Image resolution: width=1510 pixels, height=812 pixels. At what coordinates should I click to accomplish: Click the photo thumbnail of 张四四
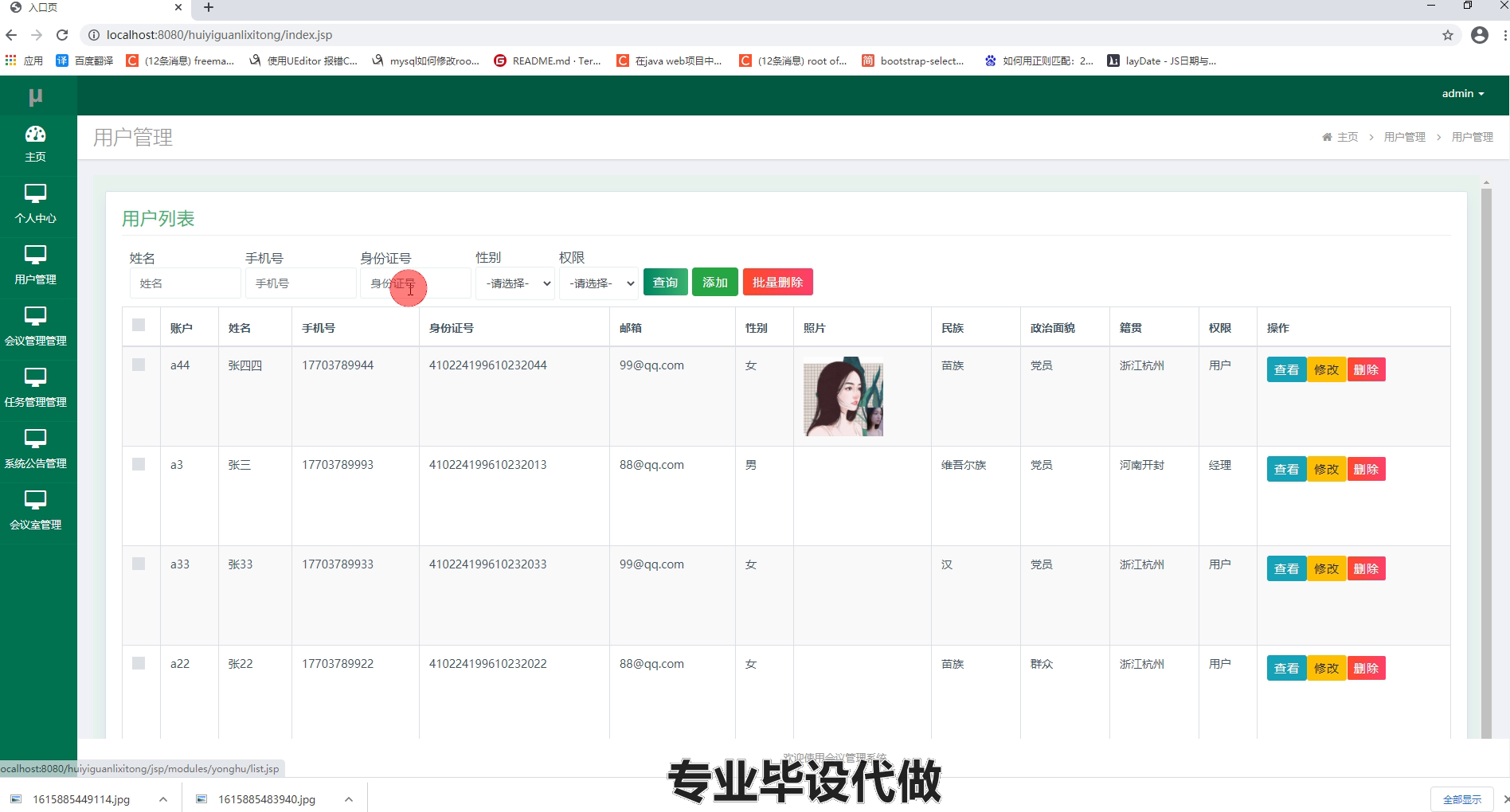843,396
